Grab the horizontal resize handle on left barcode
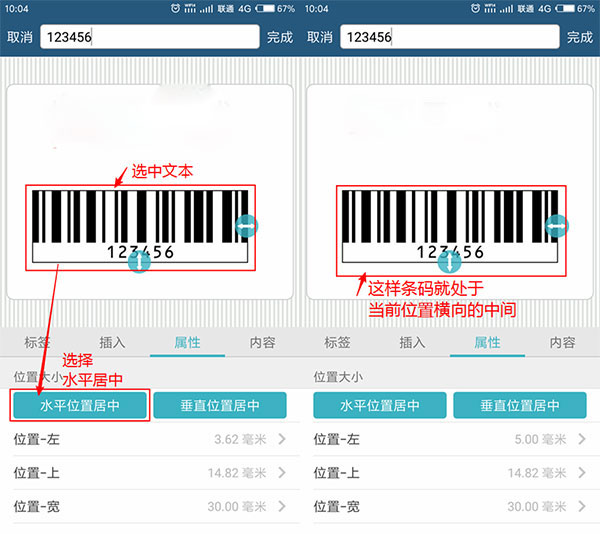 point(246,226)
